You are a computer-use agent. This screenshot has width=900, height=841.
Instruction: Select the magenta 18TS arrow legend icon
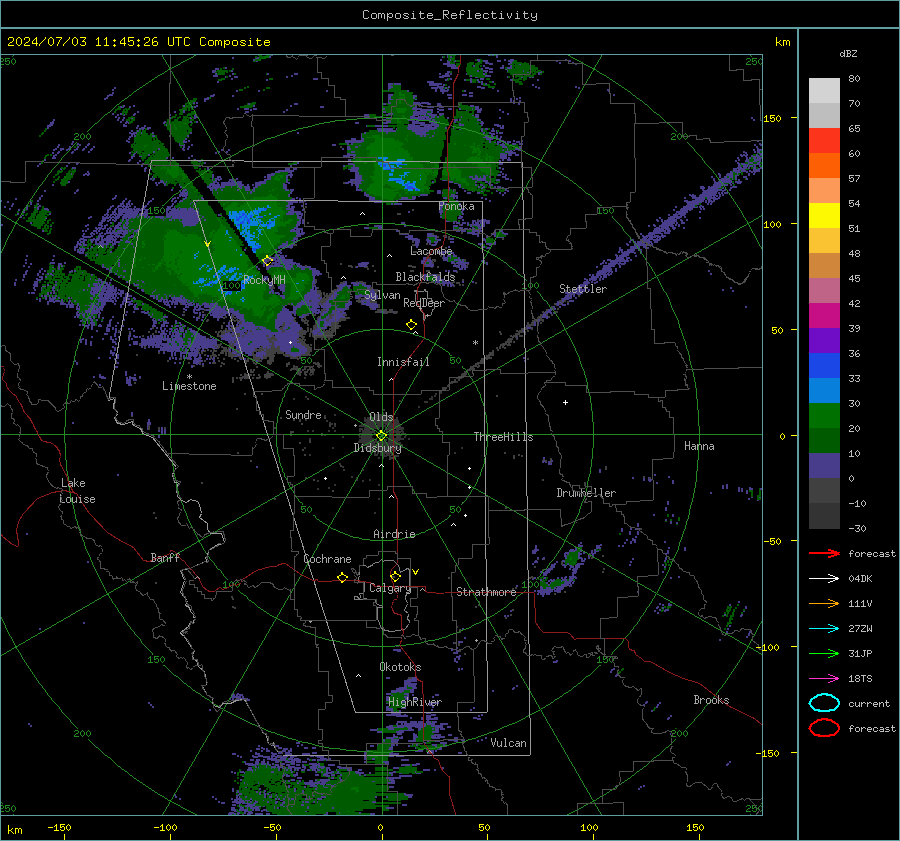[824, 679]
